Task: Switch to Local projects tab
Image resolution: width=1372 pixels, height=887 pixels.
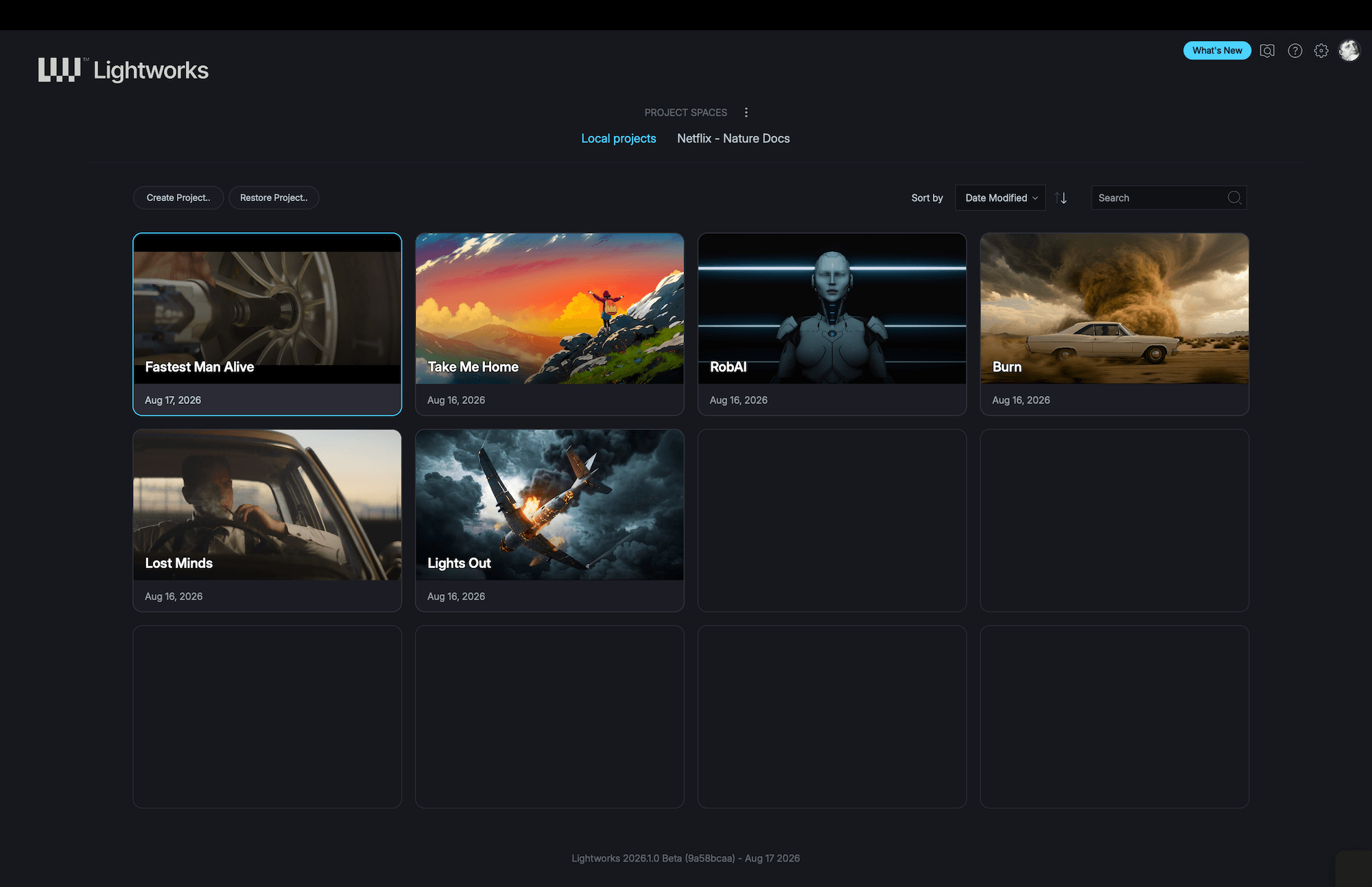Action: pyautogui.click(x=619, y=139)
